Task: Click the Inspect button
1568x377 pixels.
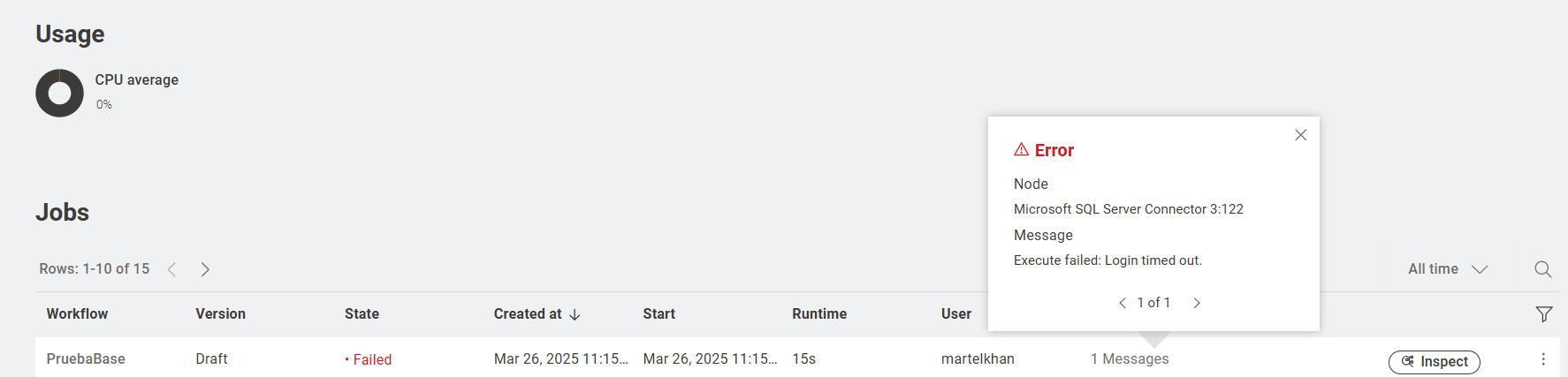Action: (1434, 362)
